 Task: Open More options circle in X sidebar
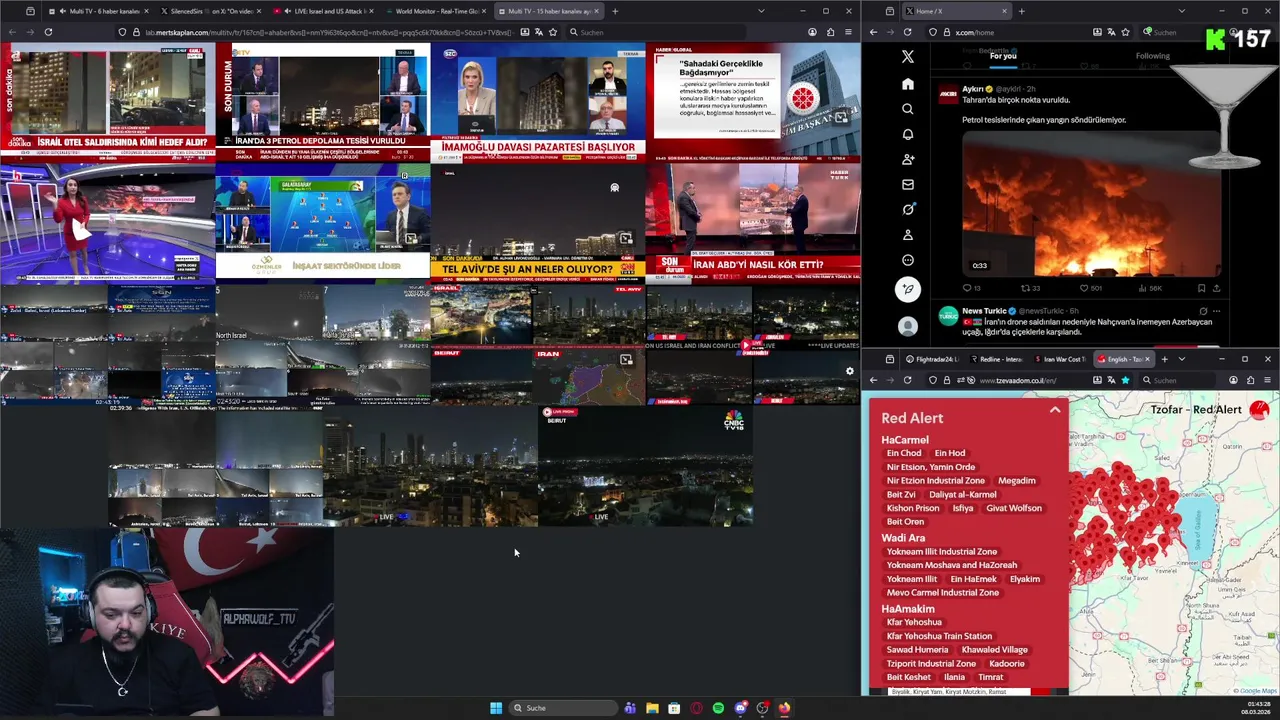click(x=907, y=260)
